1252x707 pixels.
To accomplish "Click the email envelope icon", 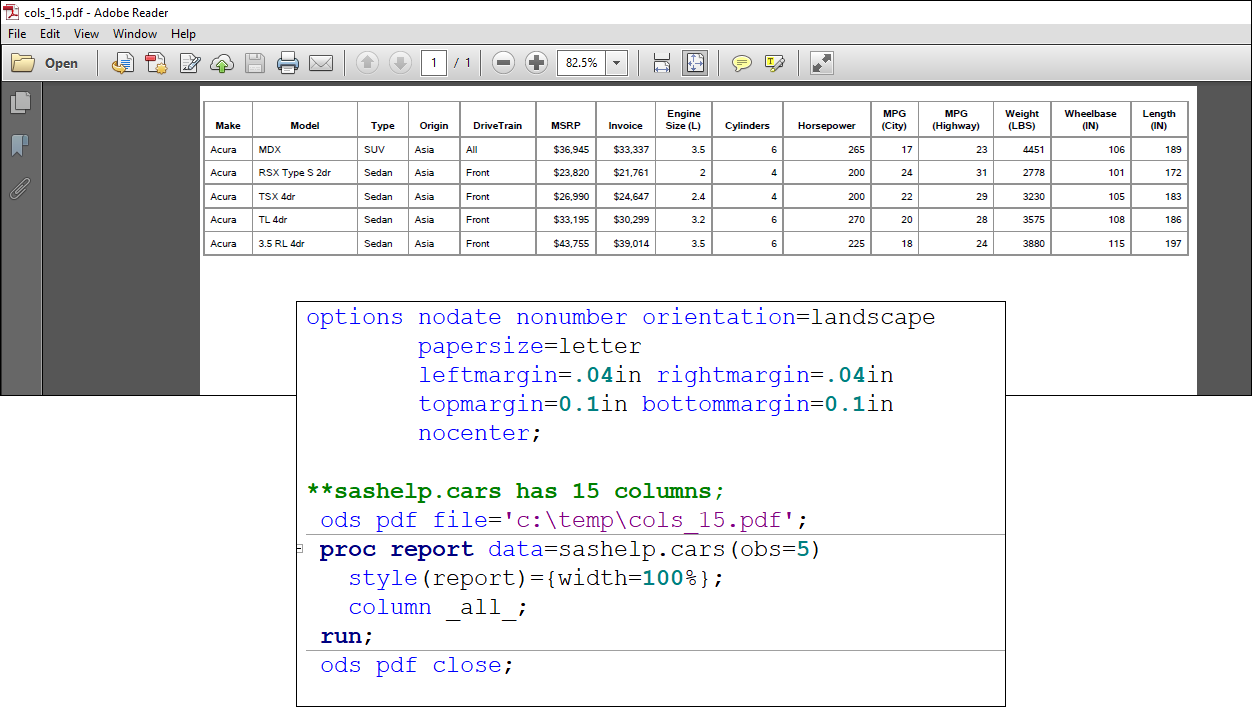I will pyautogui.click(x=321, y=63).
